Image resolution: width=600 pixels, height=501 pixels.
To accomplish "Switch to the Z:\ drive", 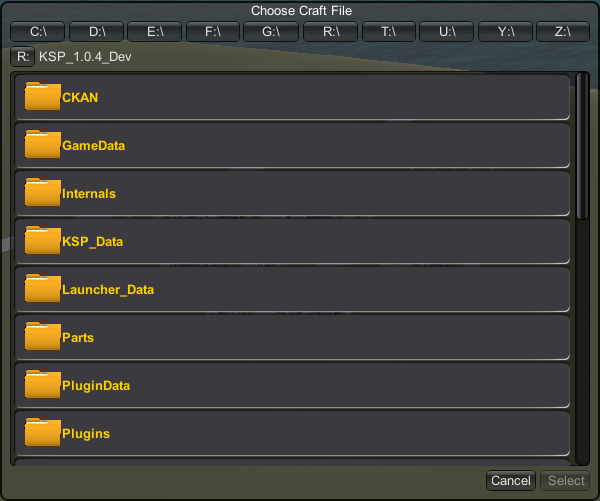I will 563,31.
